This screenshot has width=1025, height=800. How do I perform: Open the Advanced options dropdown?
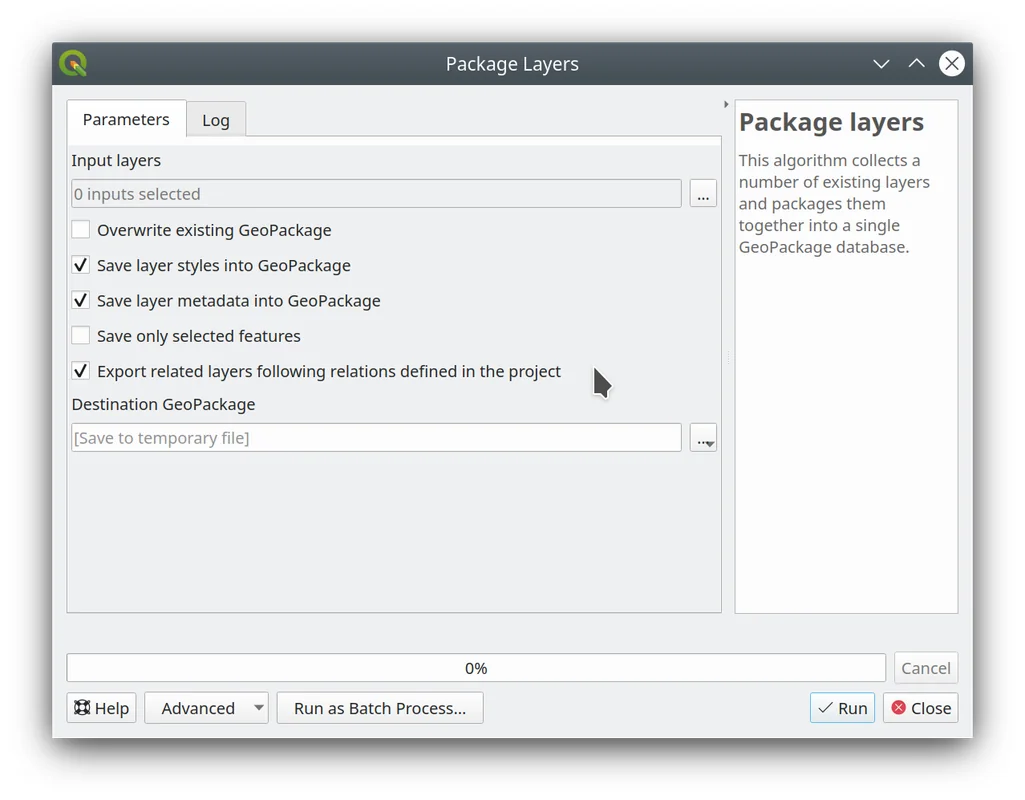[206, 708]
